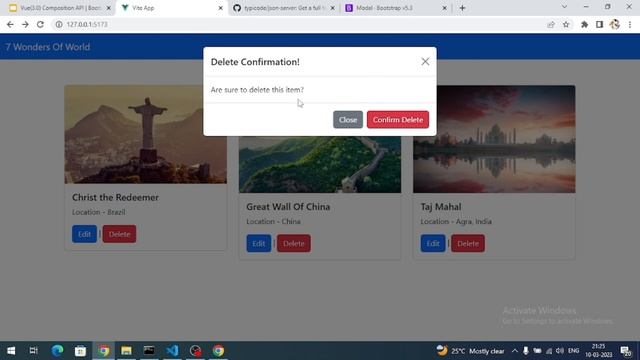Open Chrome profile avatar

[614, 24]
